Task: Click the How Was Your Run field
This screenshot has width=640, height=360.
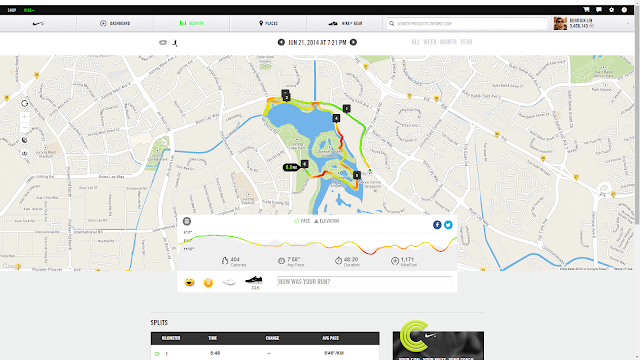Action: (x=364, y=282)
